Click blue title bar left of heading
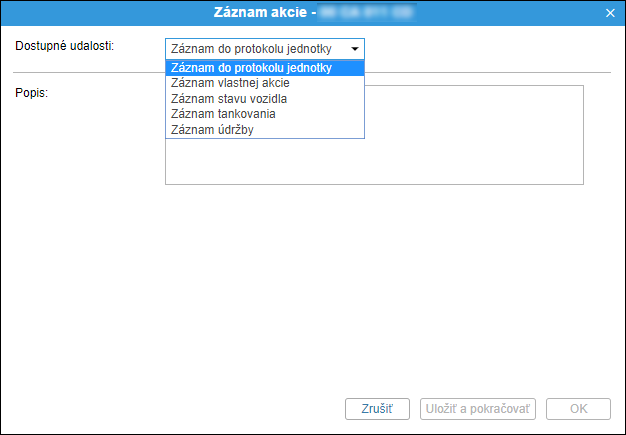626x435 pixels. pos(106,13)
